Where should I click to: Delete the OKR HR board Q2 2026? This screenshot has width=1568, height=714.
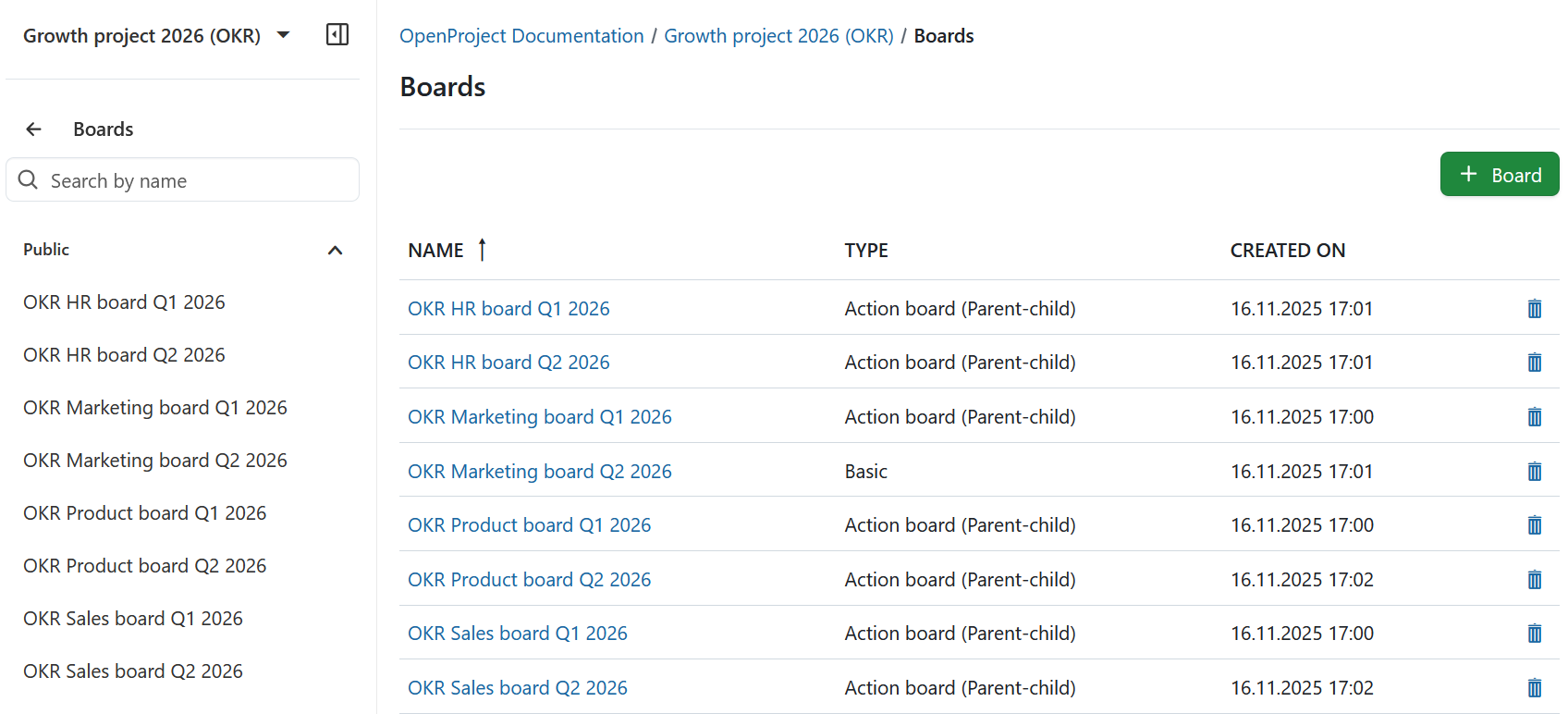point(1535,363)
